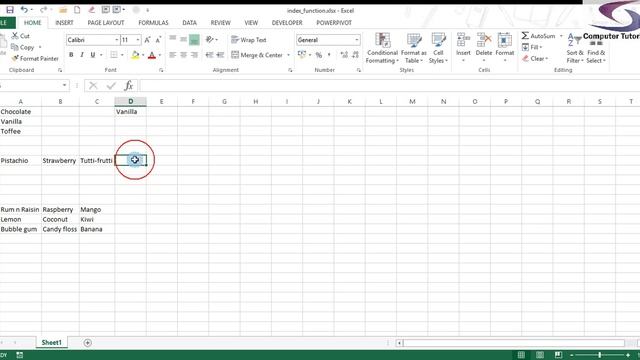Open the font size dropdown

pos(138,40)
